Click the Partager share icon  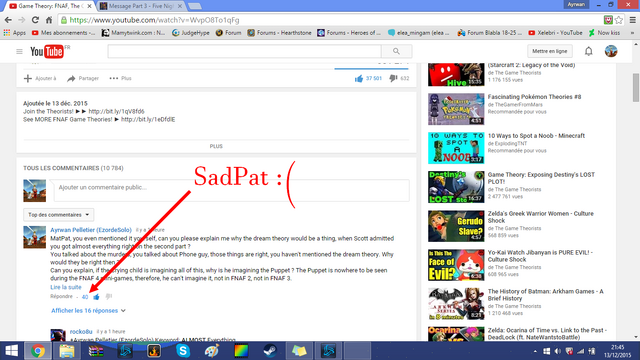click(71, 78)
